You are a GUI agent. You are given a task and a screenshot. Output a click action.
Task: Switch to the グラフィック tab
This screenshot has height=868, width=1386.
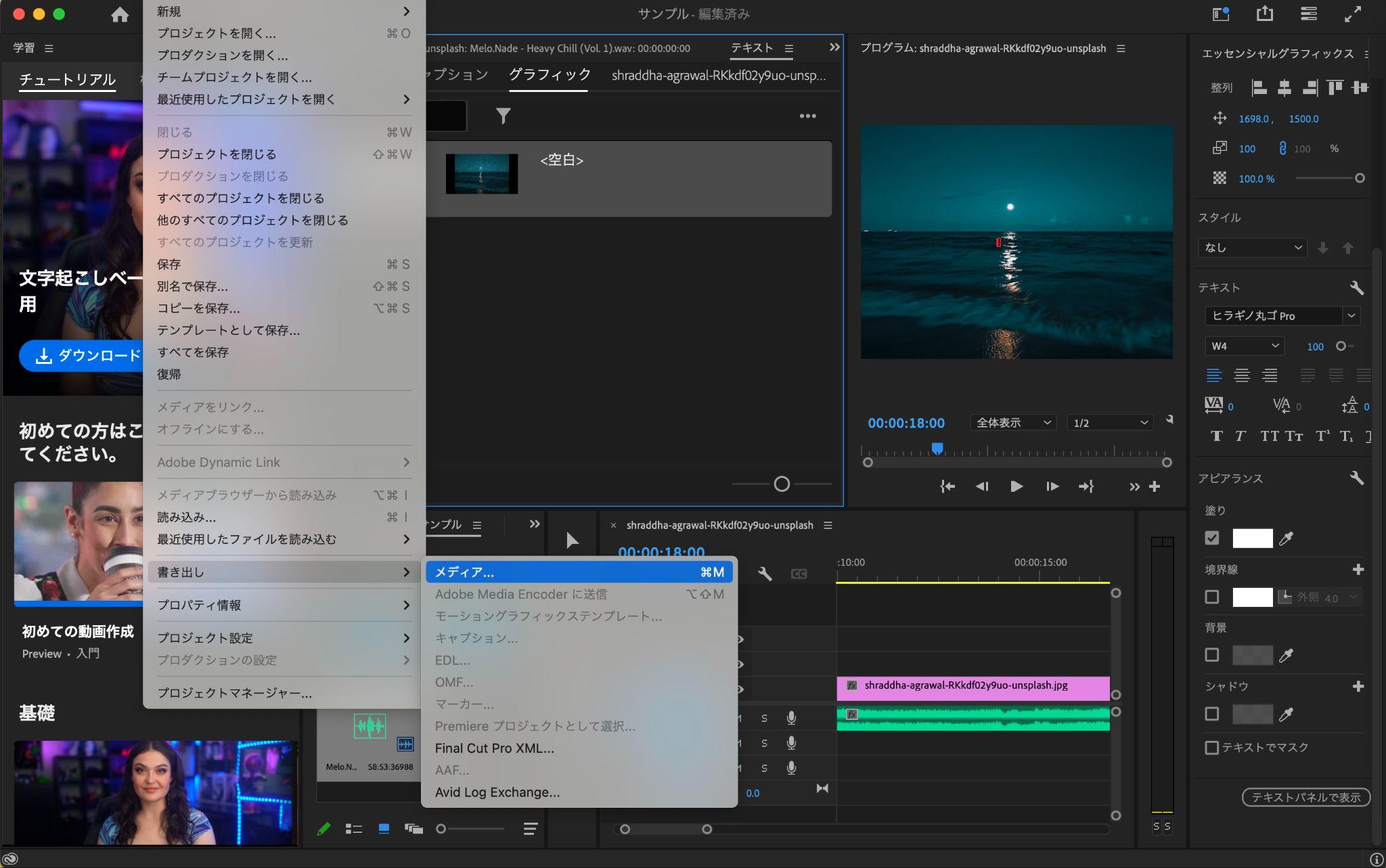click(x=549, y=75)
